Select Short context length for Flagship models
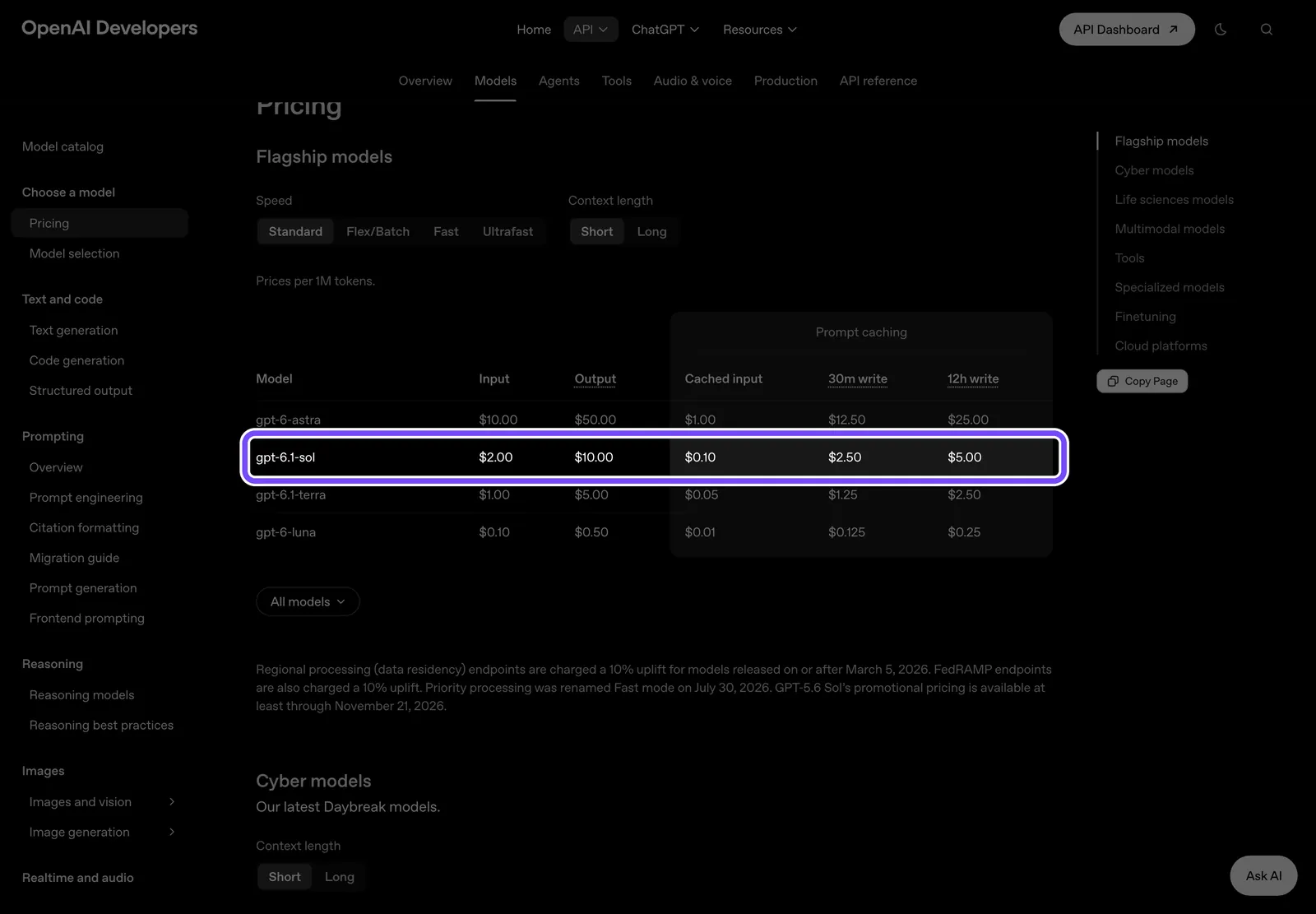This screenshot has width=1316, height=914. click(597, 232)
